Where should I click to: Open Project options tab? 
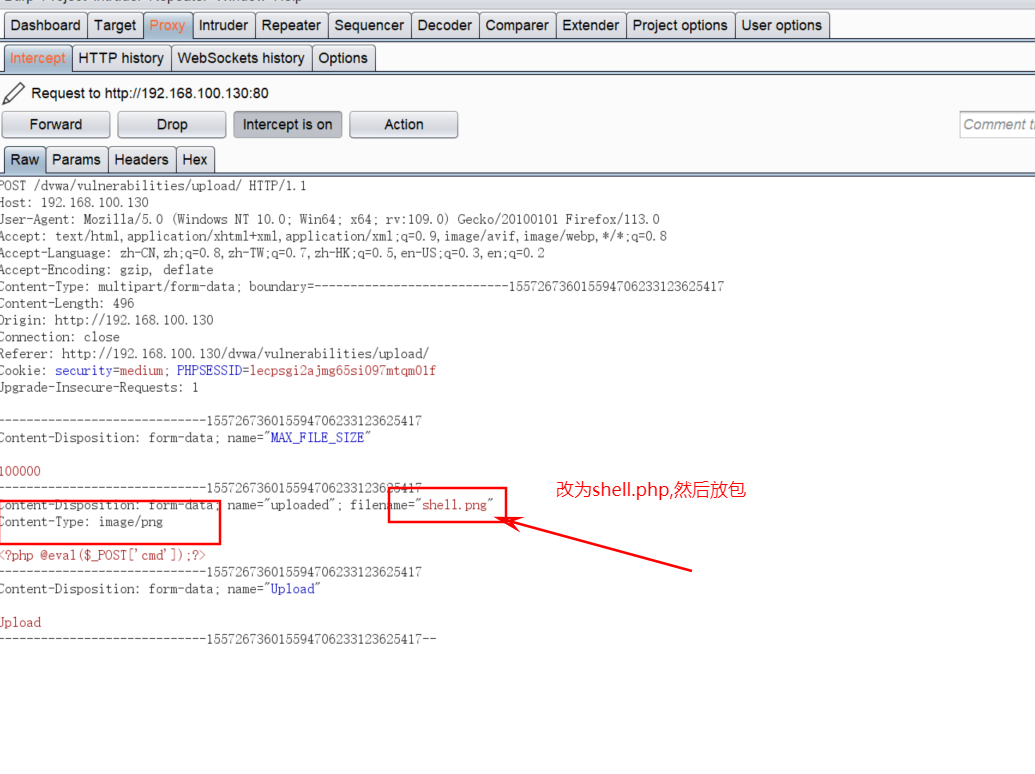pyautogui.click(x=680, y=26)
